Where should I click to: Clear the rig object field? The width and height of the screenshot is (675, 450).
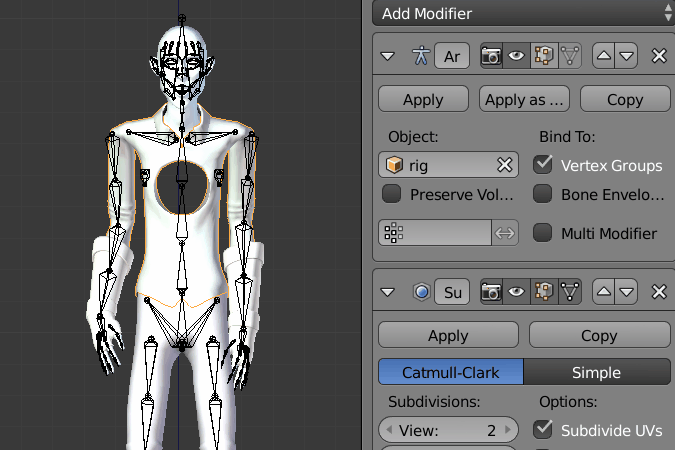point(505,164)
